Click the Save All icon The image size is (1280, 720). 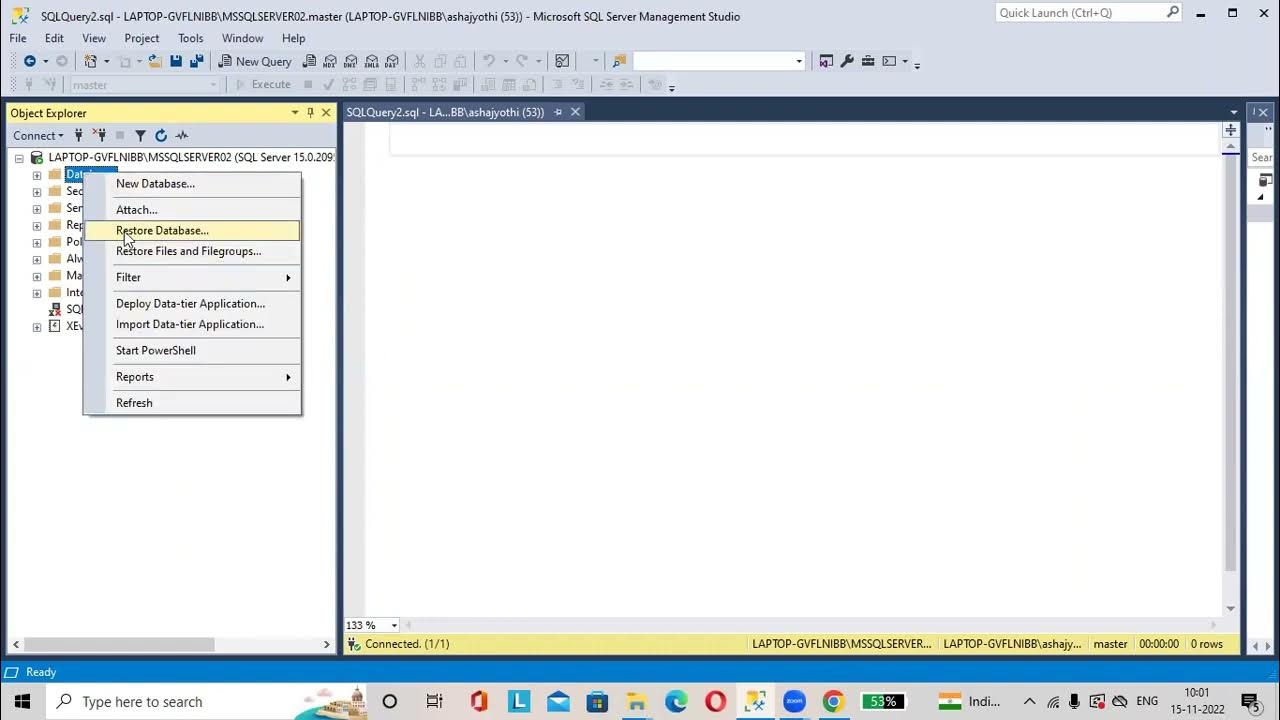197,61
